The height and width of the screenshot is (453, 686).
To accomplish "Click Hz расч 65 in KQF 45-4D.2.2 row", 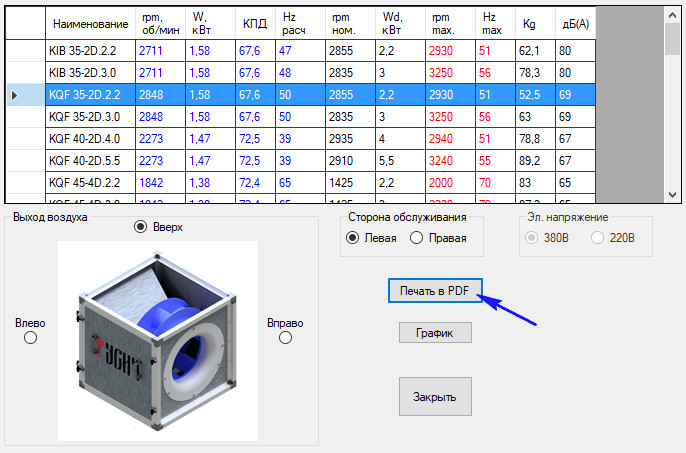I will pos(301,183).
